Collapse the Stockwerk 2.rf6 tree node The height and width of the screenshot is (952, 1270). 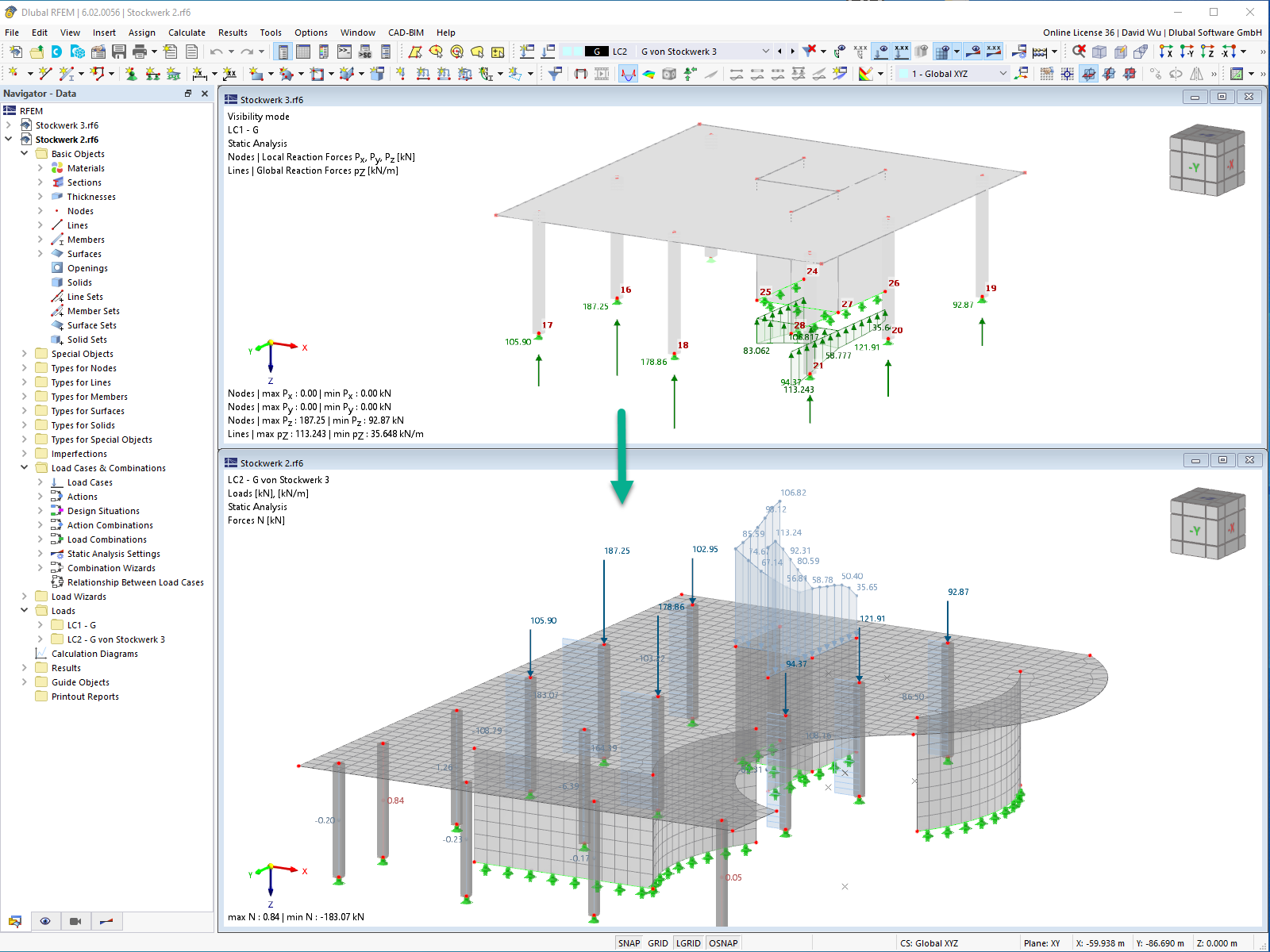coord(9,139)
